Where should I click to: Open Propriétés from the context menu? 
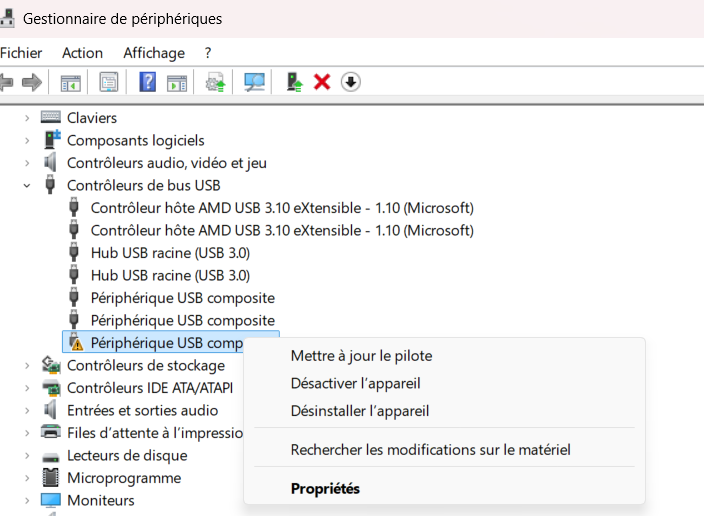click(325, 489)
